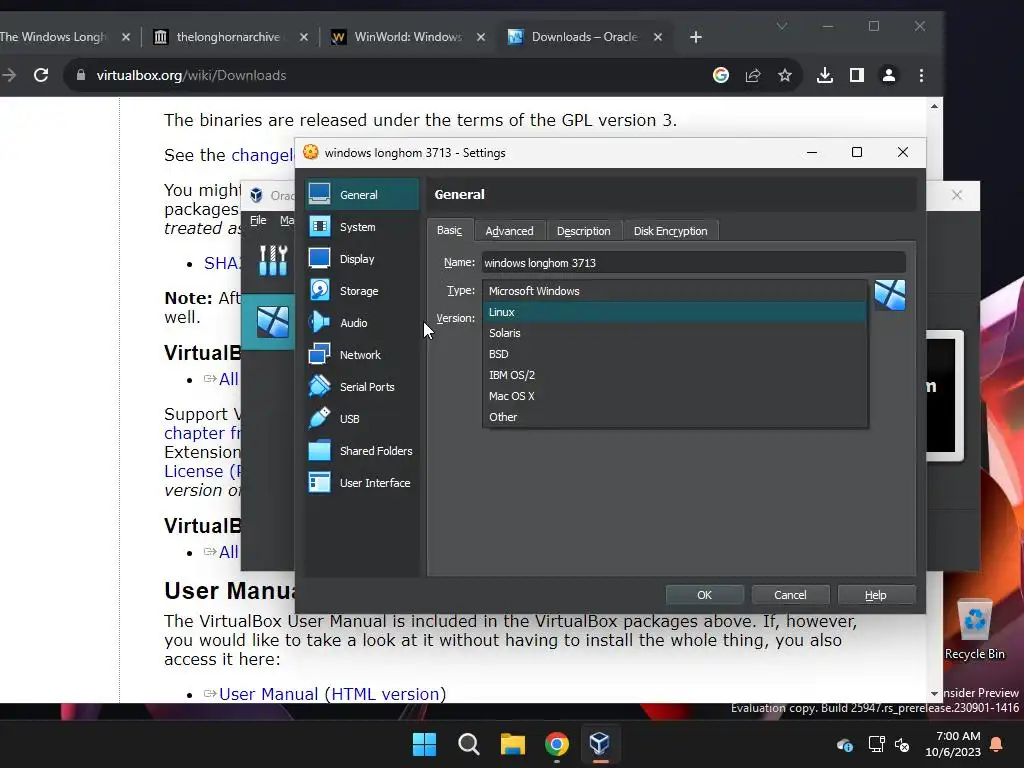Switch to the Advanced tab
Screen dimensions: 1024x768
click(x=509, y=231)
